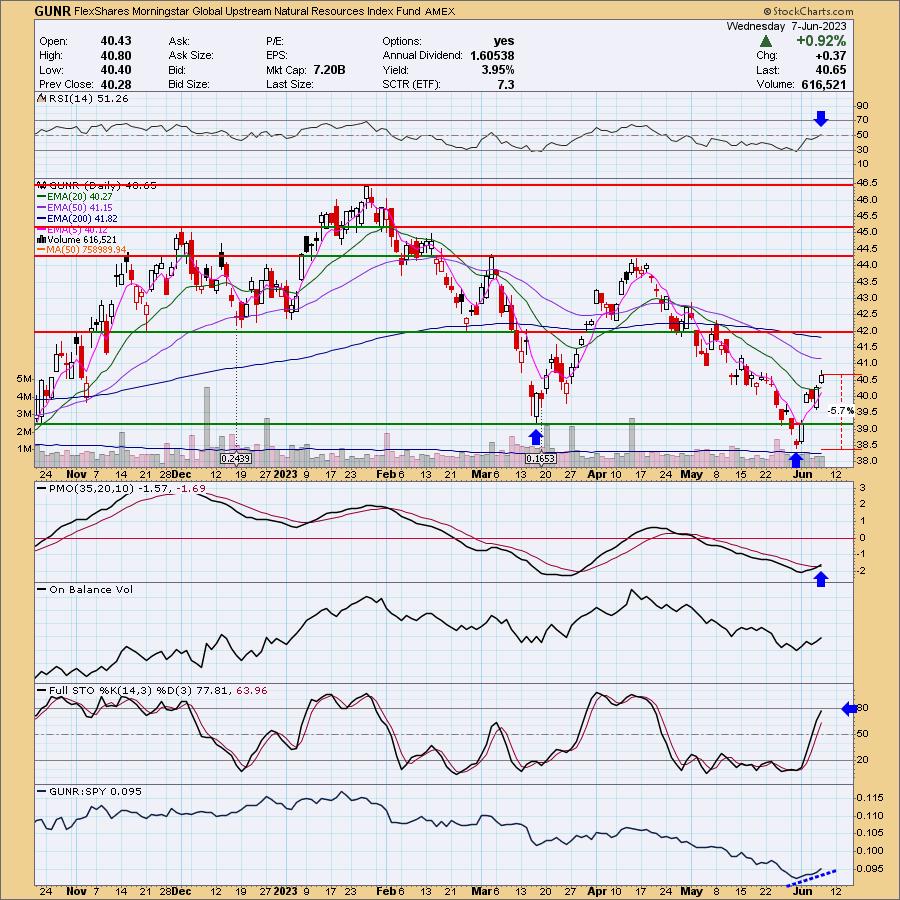Click the Jun label on the bottom date axis
900x900 pixels.
tap(802, 891)
